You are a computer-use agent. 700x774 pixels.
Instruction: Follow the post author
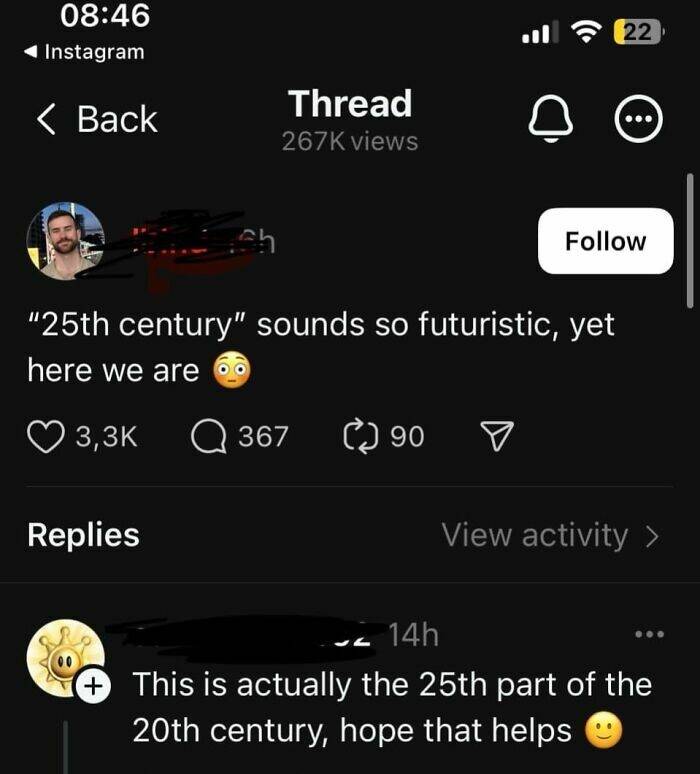[605, 241]
